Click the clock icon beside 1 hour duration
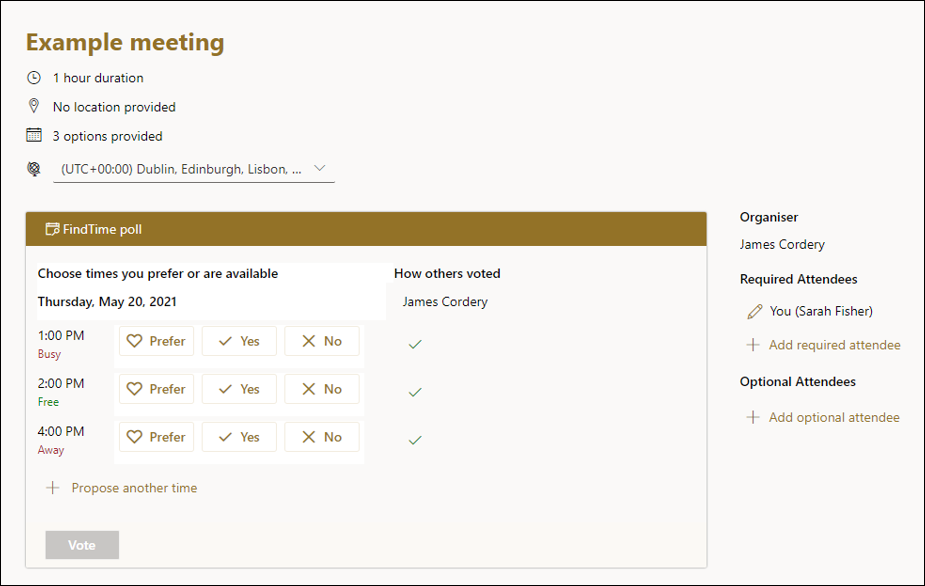This screenshot has height=586, width=925. tap(34, 78)
